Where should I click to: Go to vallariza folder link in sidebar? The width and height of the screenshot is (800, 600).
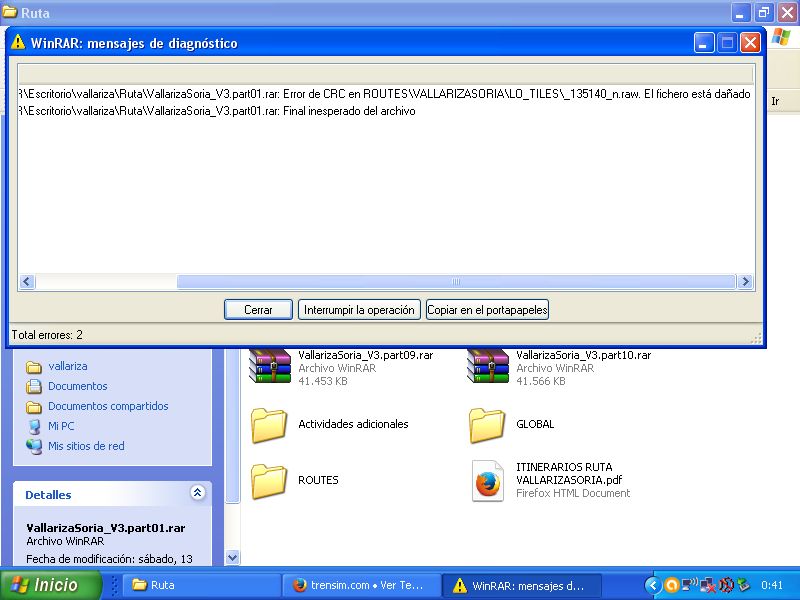[67, 366]
